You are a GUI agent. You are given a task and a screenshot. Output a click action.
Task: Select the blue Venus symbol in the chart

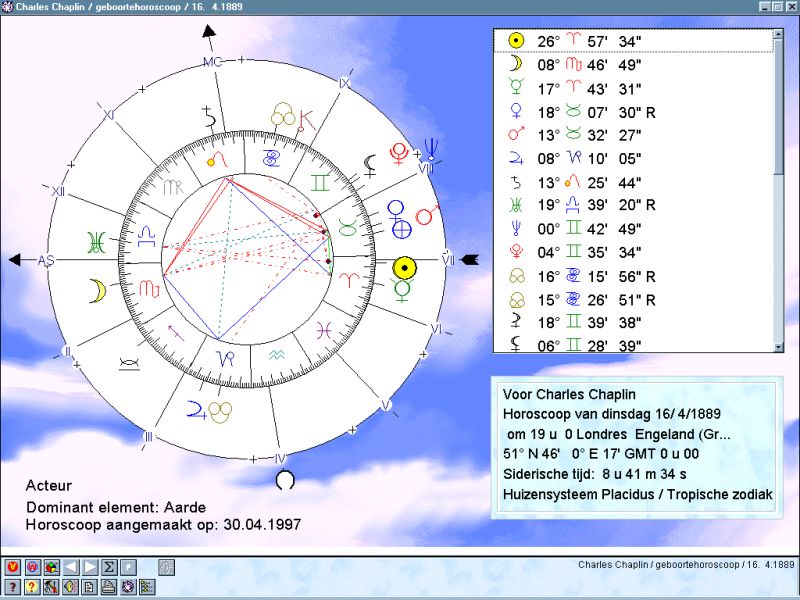click(x=396, y=211)
